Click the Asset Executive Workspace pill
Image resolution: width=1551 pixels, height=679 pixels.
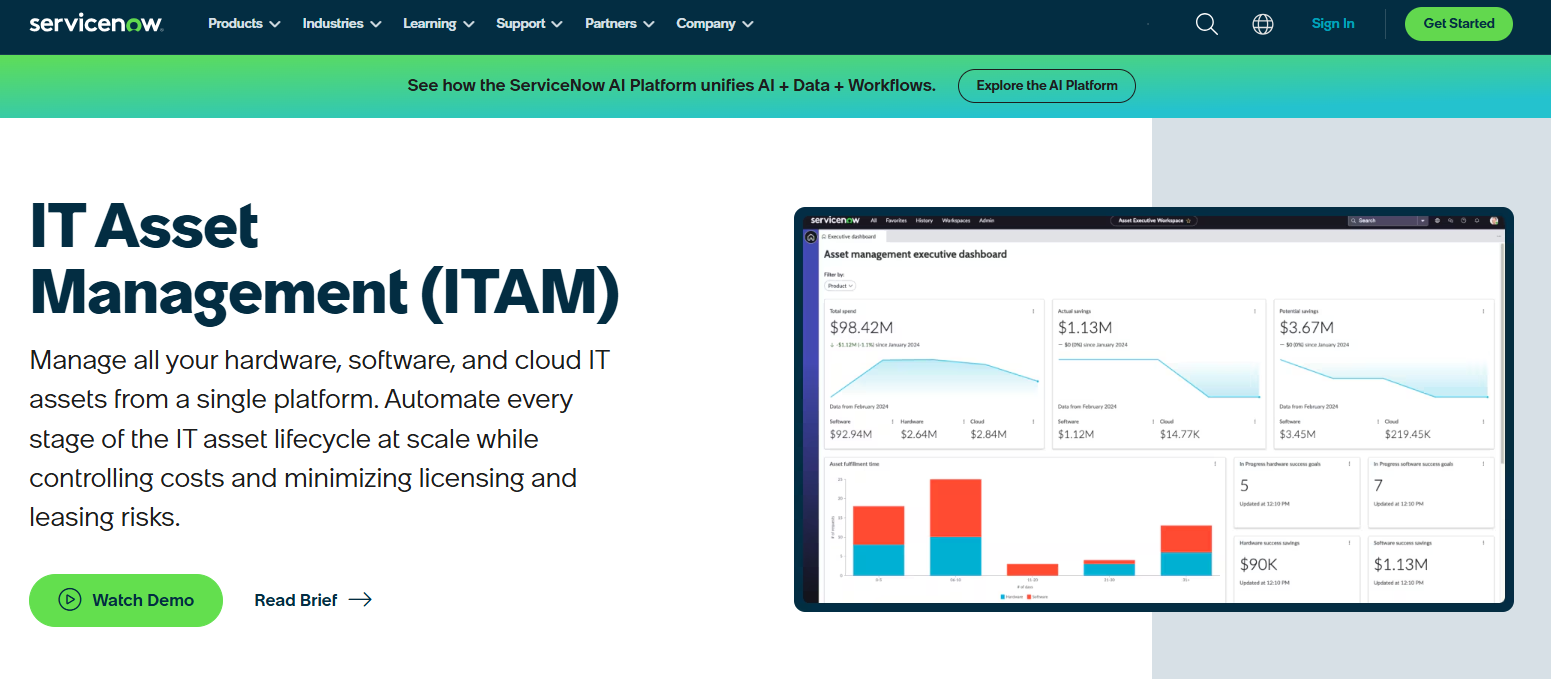[1154, 220]
